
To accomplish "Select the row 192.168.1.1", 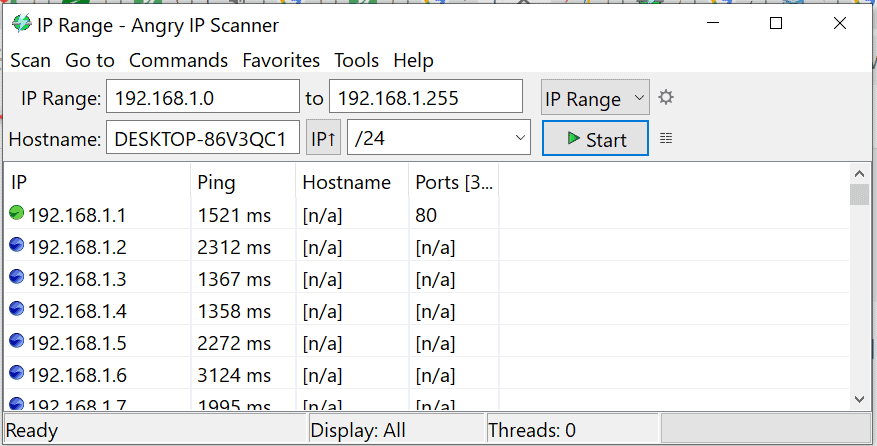I will coord(427,215).
